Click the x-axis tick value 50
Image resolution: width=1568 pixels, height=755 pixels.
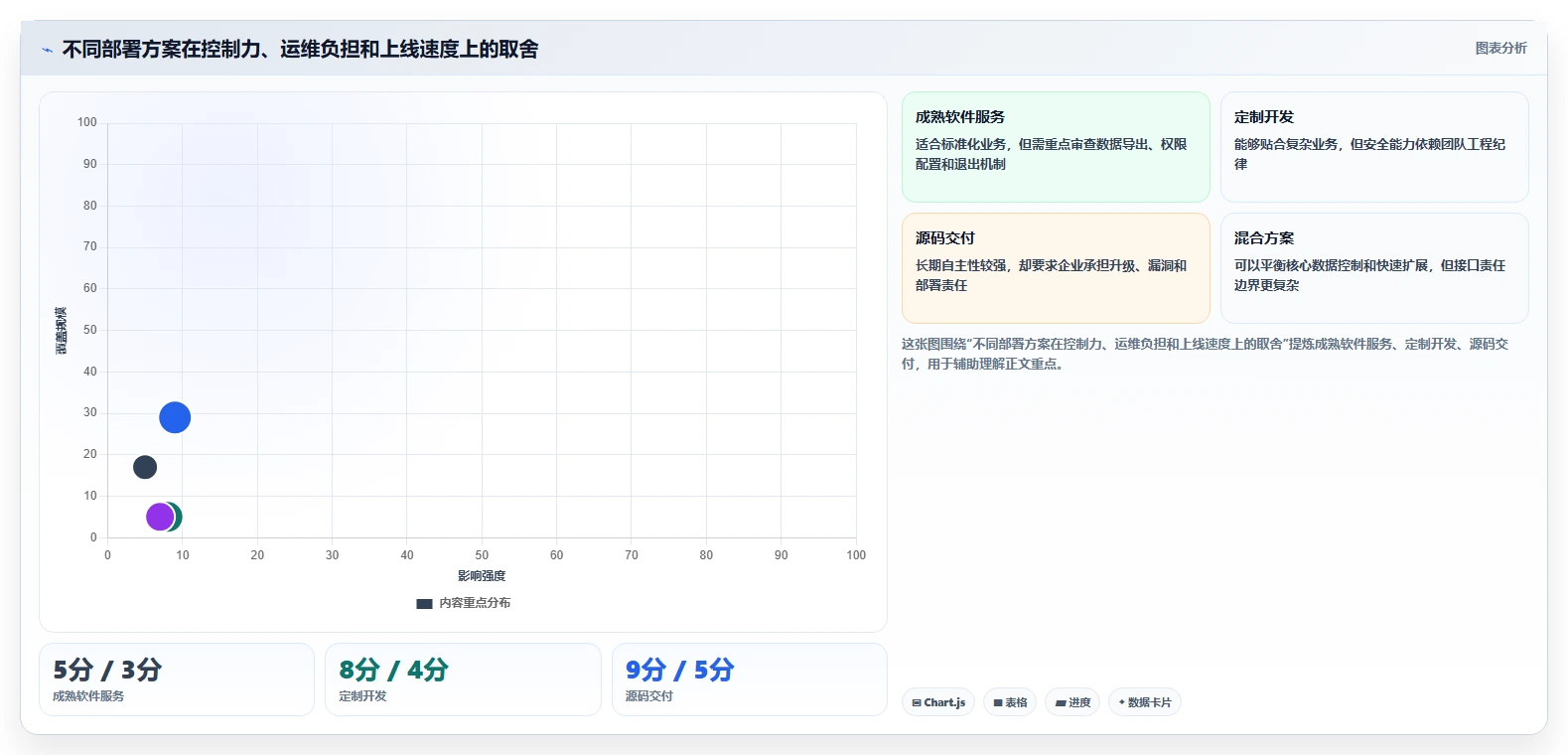(482, 555)
